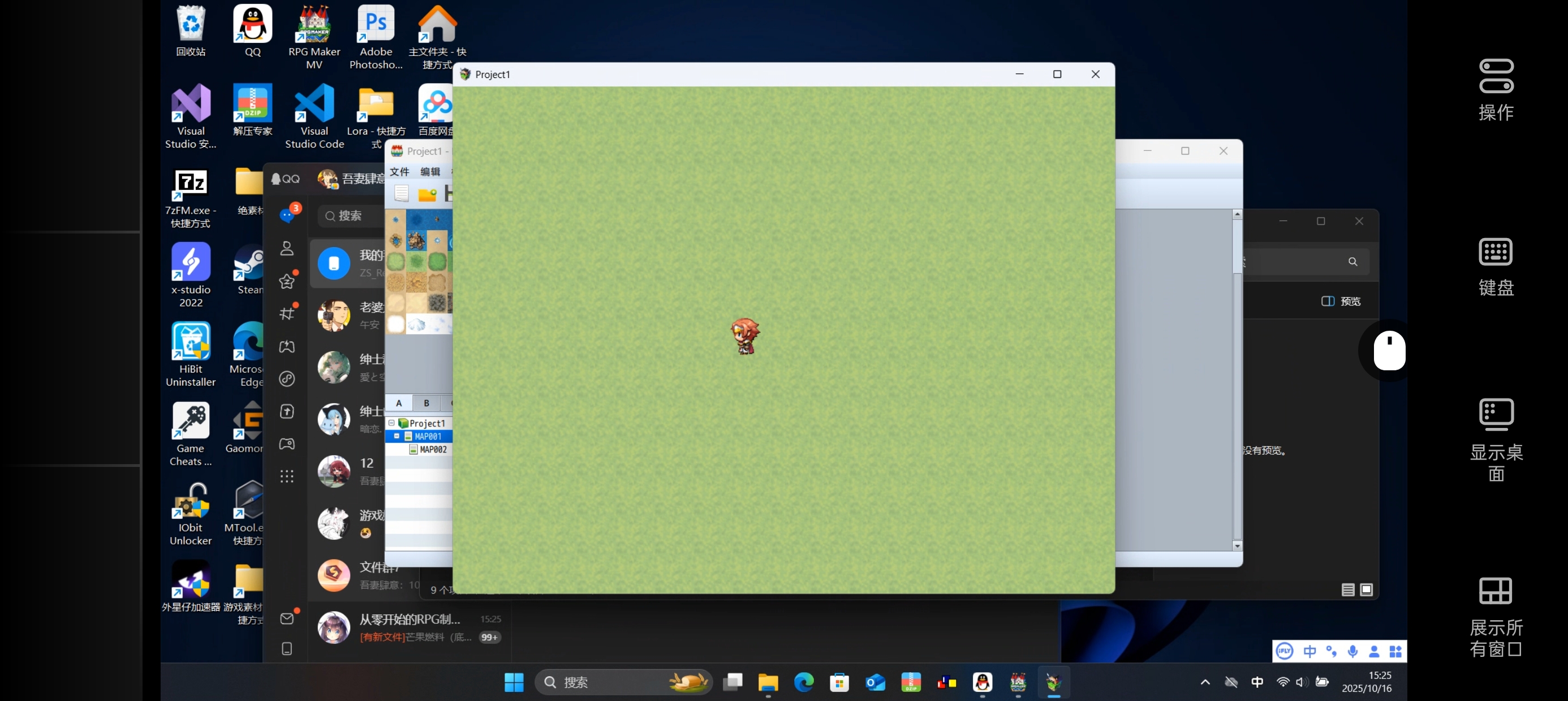This screenshot has width=1568, height=701.
Task: Open the channels hash icon in QQ sidebar
Action: pos(287,313)
